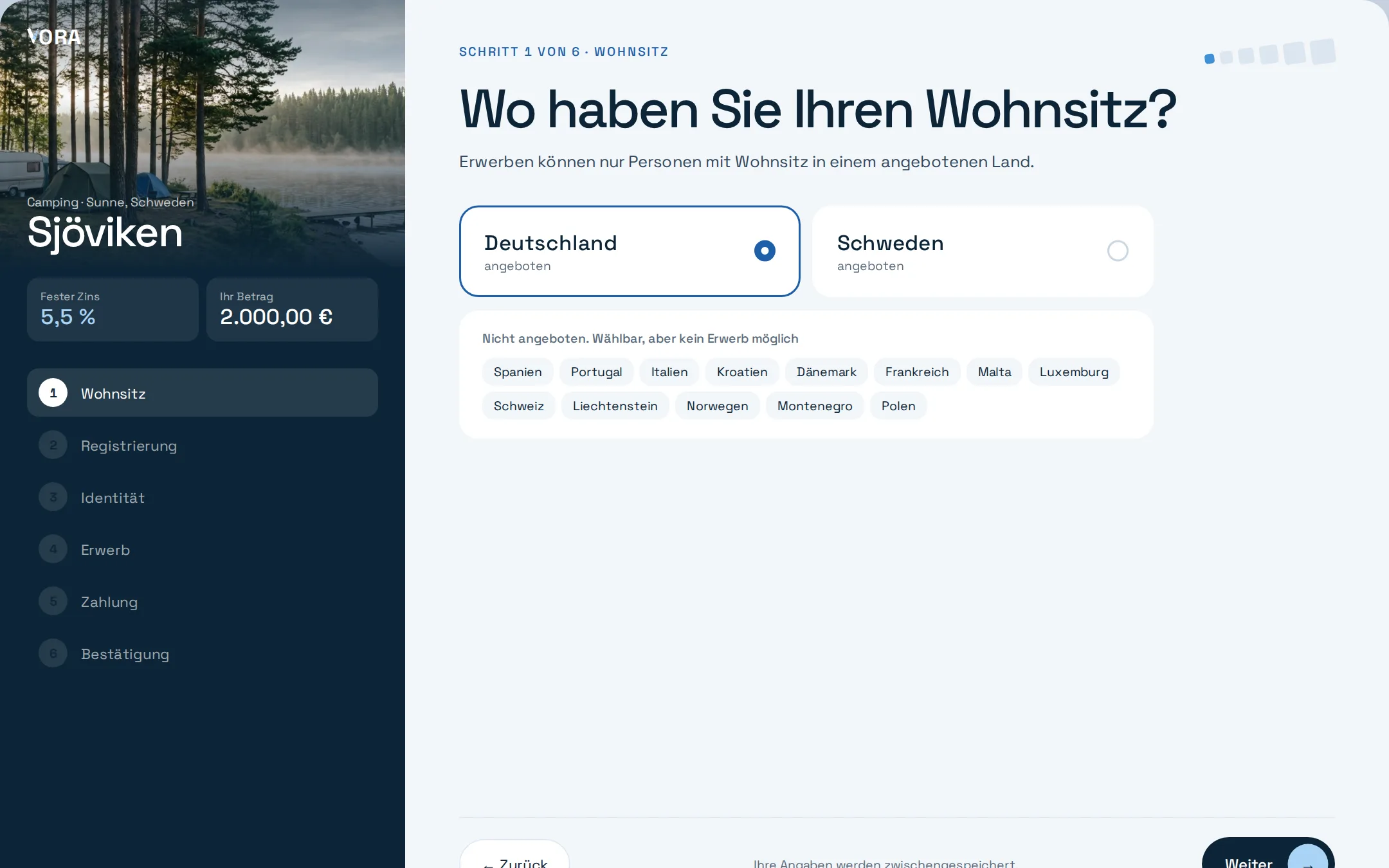Select the Schweden radio button
This screenshot has height=868, width=1389.
pos(1118,251)
